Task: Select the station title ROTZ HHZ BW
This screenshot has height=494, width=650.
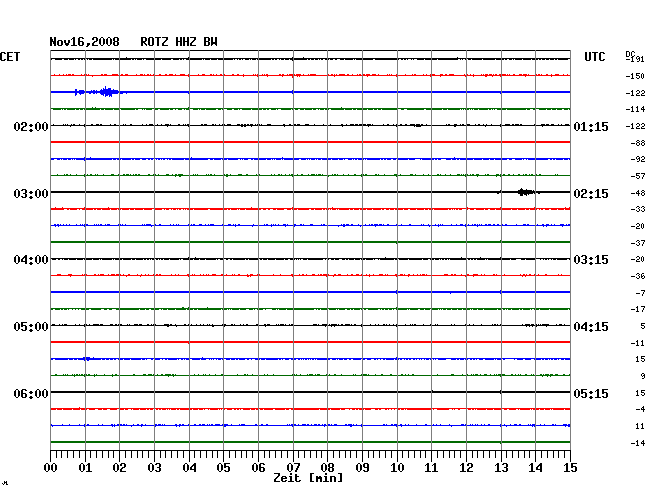Action: coord(179,42)
